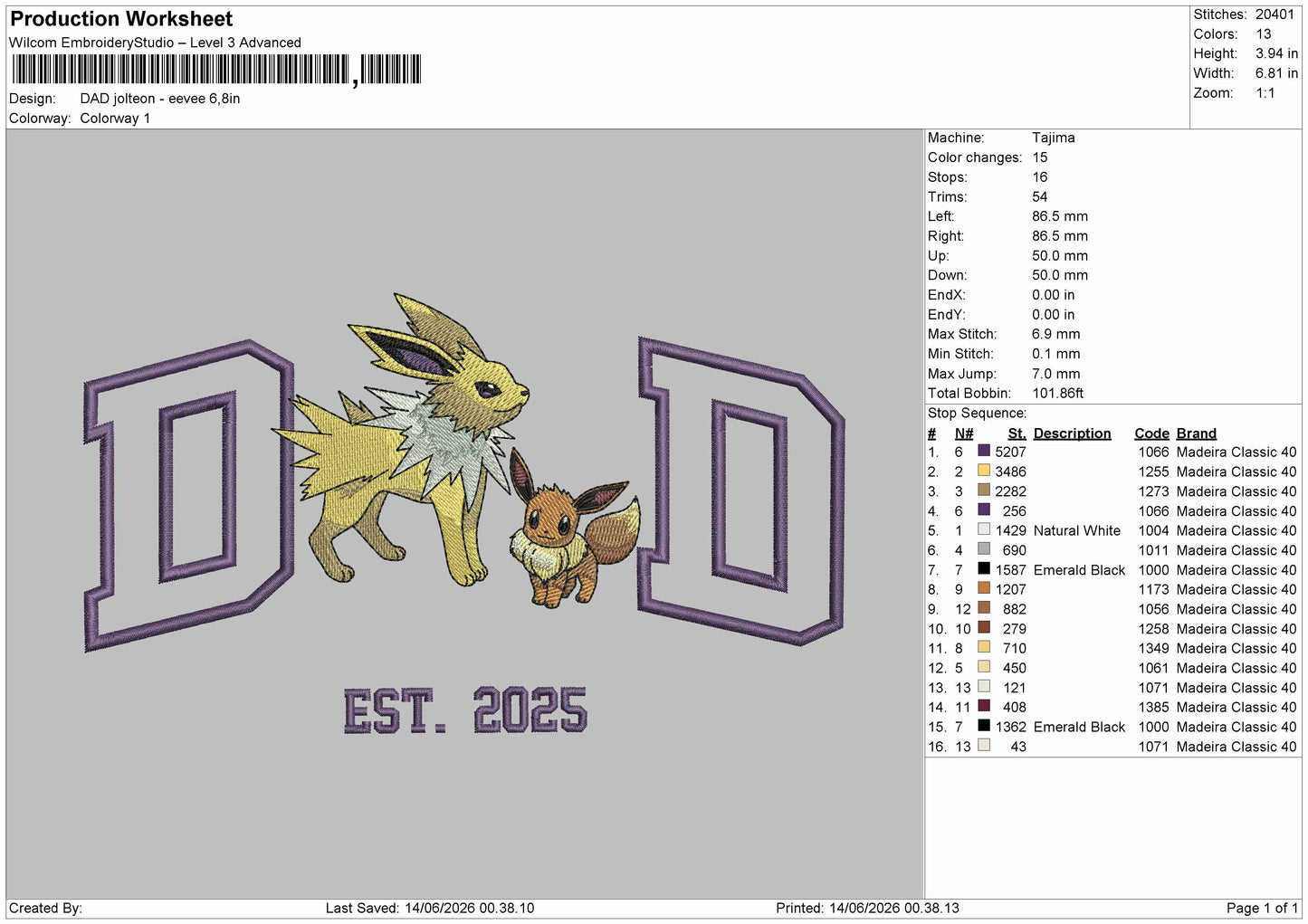Click the 'Brand' column header
Viewport: 1308px width, 924px height.
click(1197, 433)
